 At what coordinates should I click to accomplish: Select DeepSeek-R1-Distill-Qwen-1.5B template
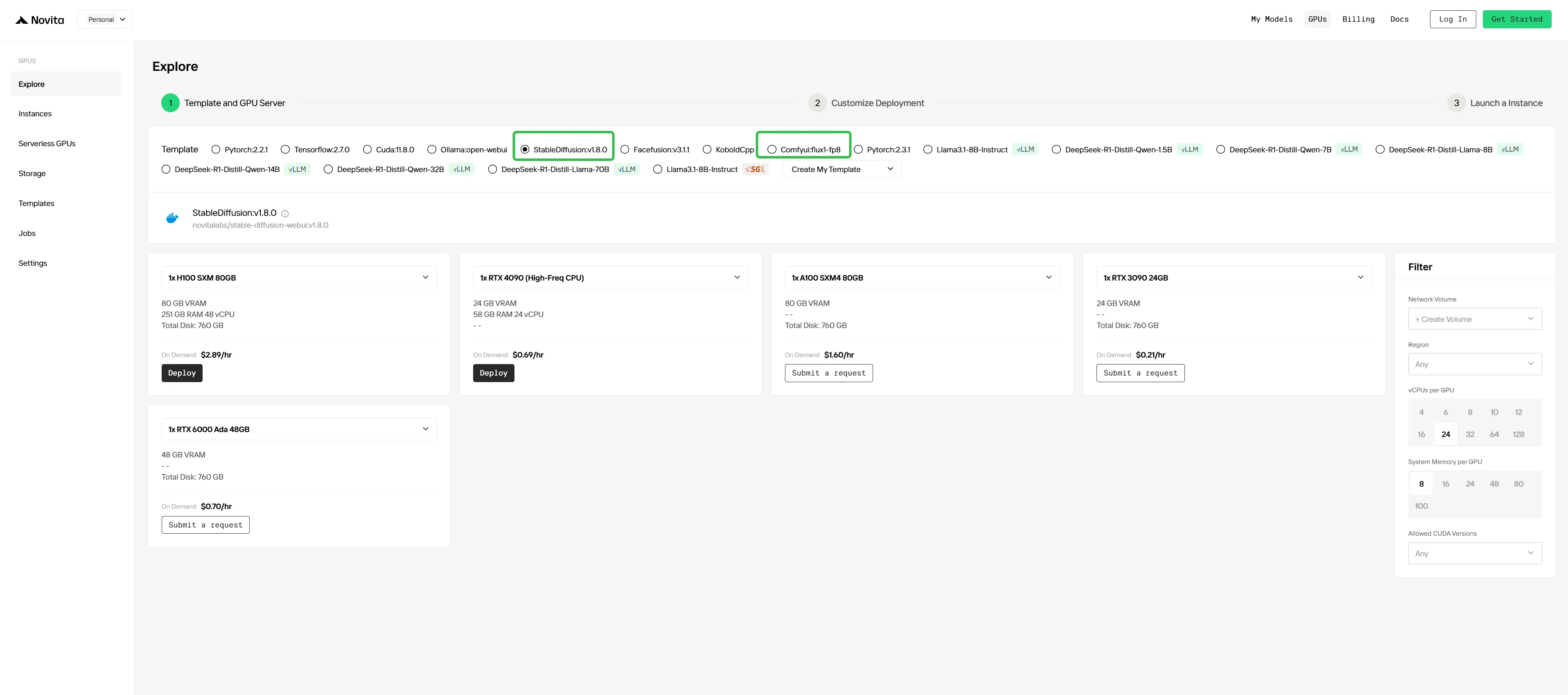1056,150
